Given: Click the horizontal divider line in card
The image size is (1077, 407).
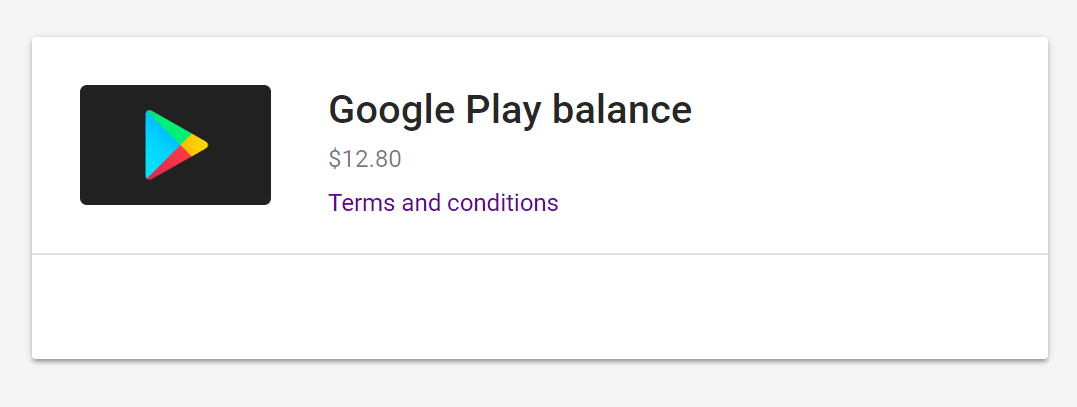Looking at the screenshot, I should pos(540,254).
